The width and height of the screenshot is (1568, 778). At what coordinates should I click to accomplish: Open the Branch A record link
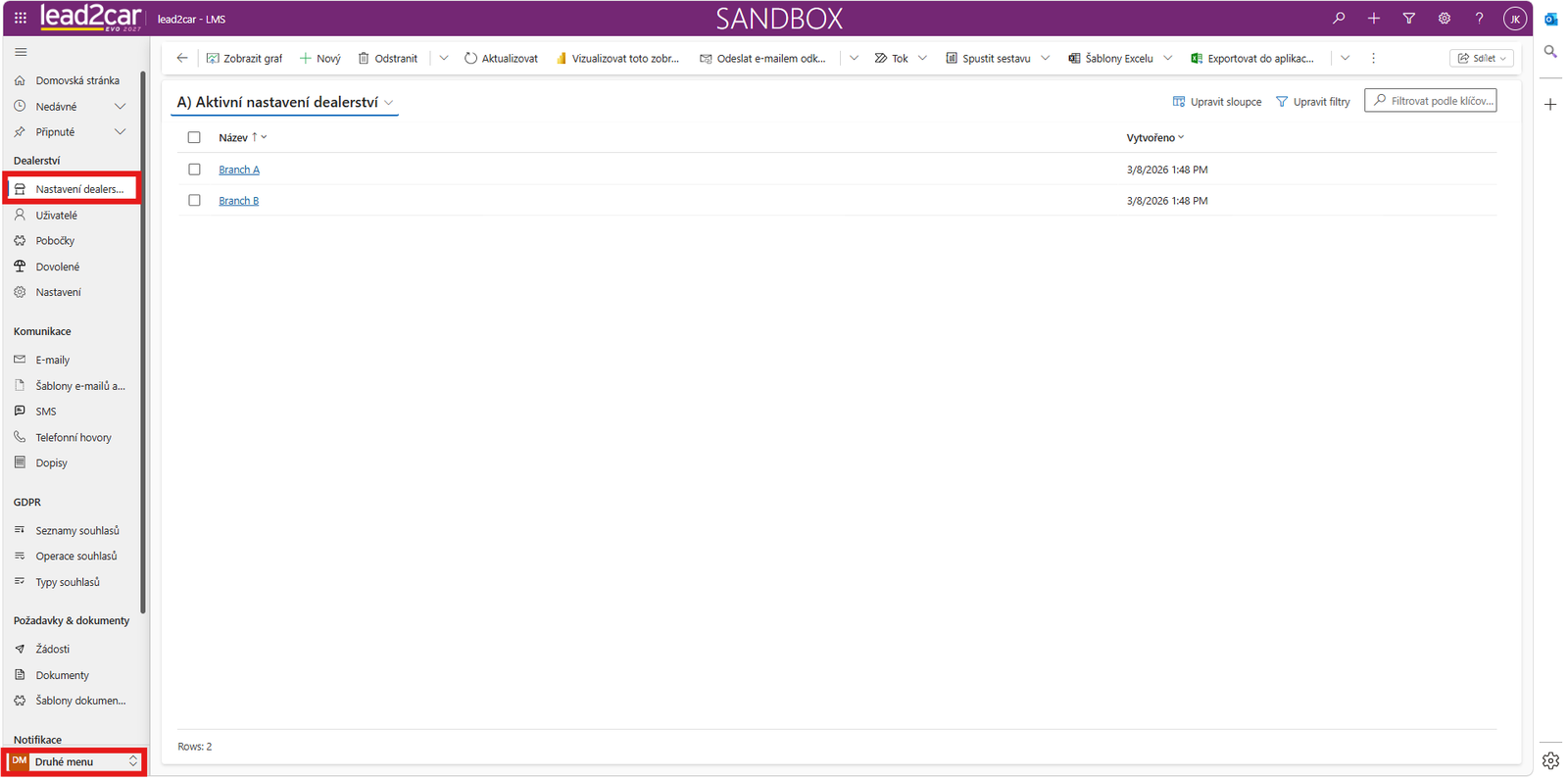click(x=239, y=170)
